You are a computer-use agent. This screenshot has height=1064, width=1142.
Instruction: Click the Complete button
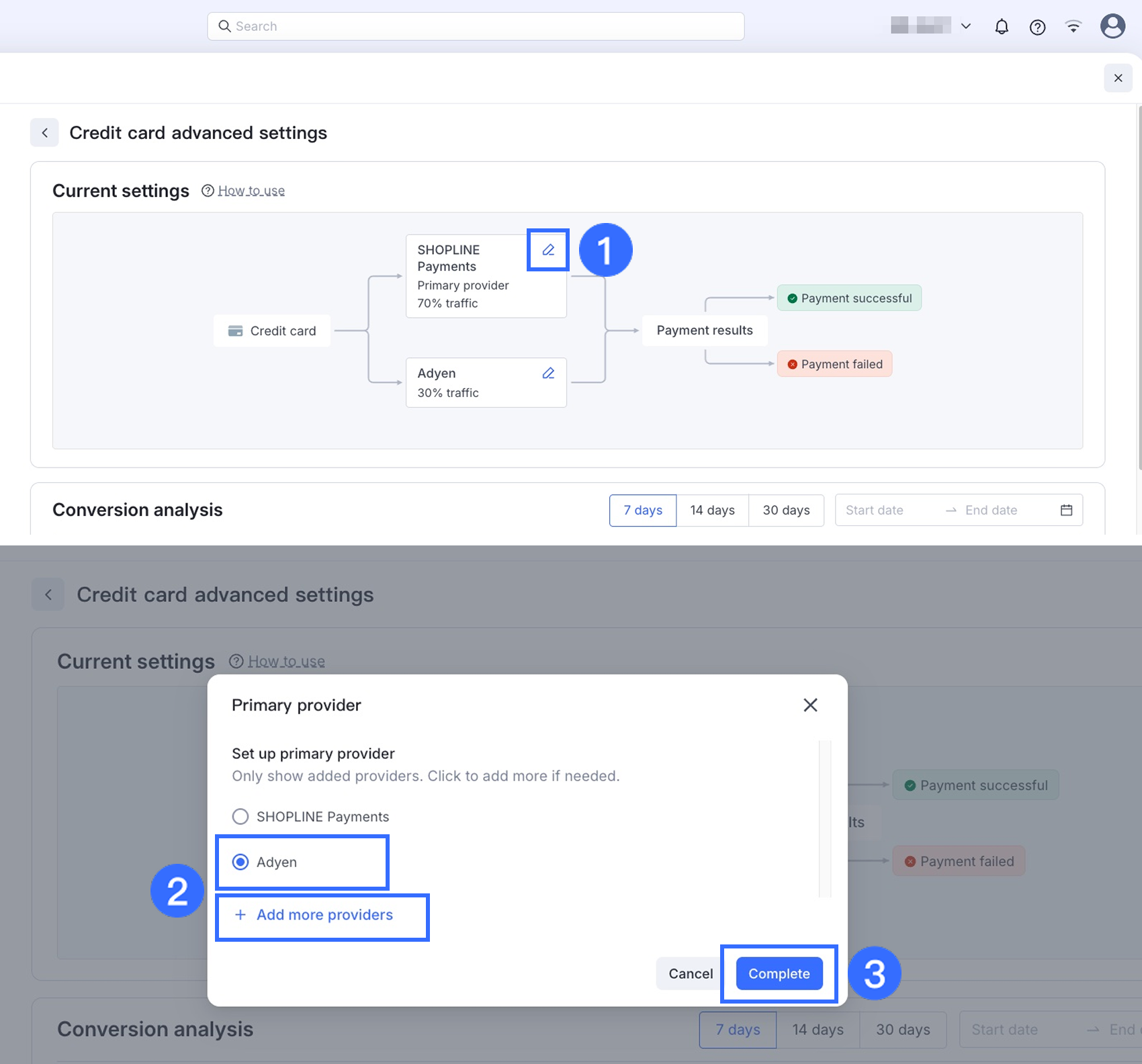tap(779, 973)
